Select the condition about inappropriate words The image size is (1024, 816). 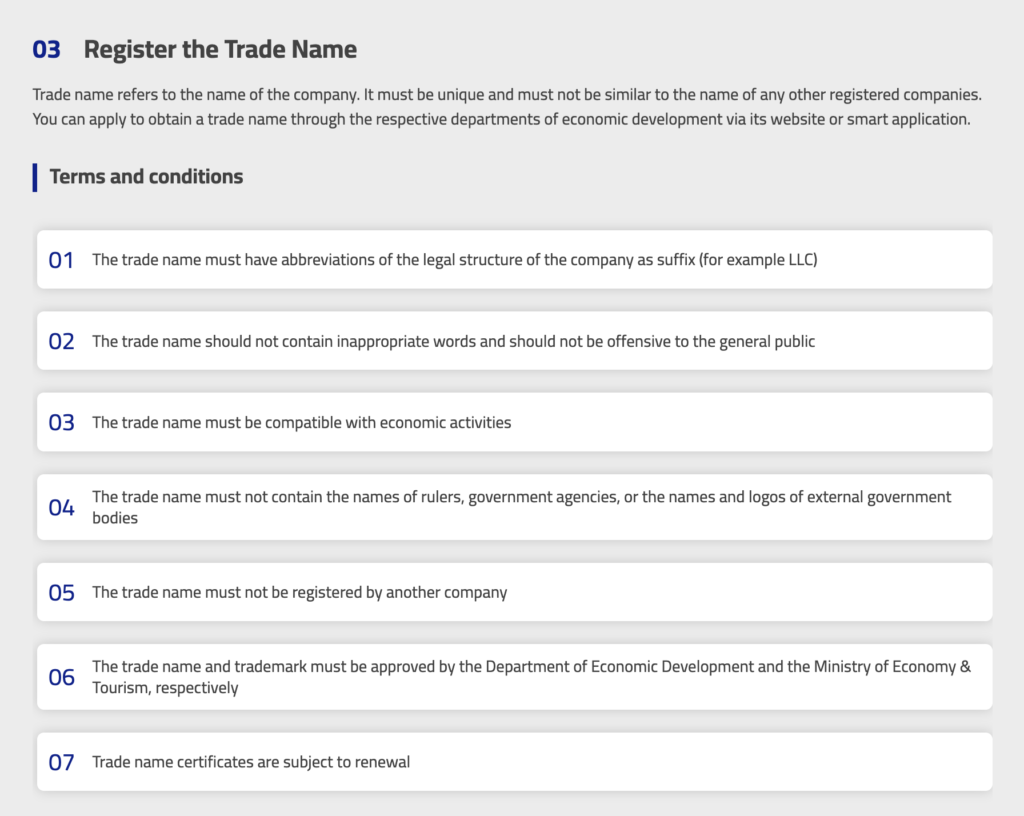453,342
